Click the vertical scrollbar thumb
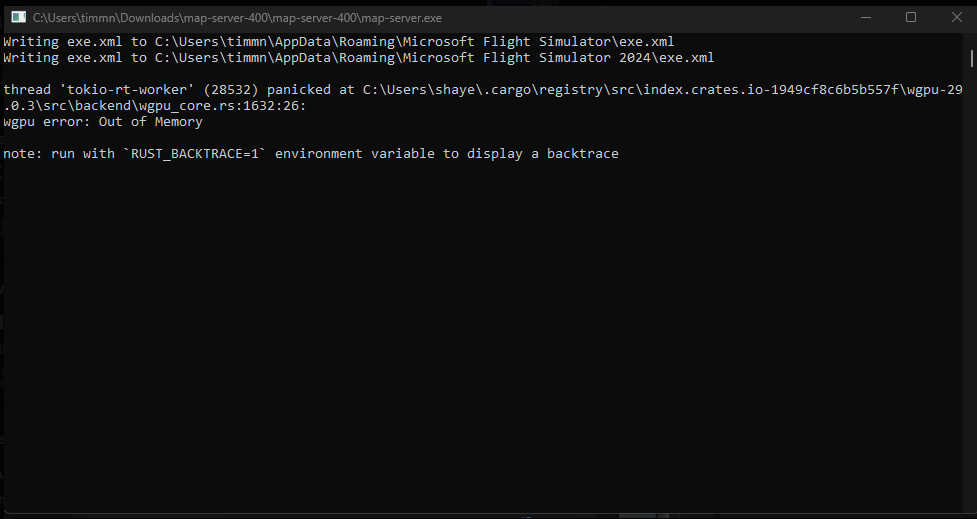 [x=971, y=57]
